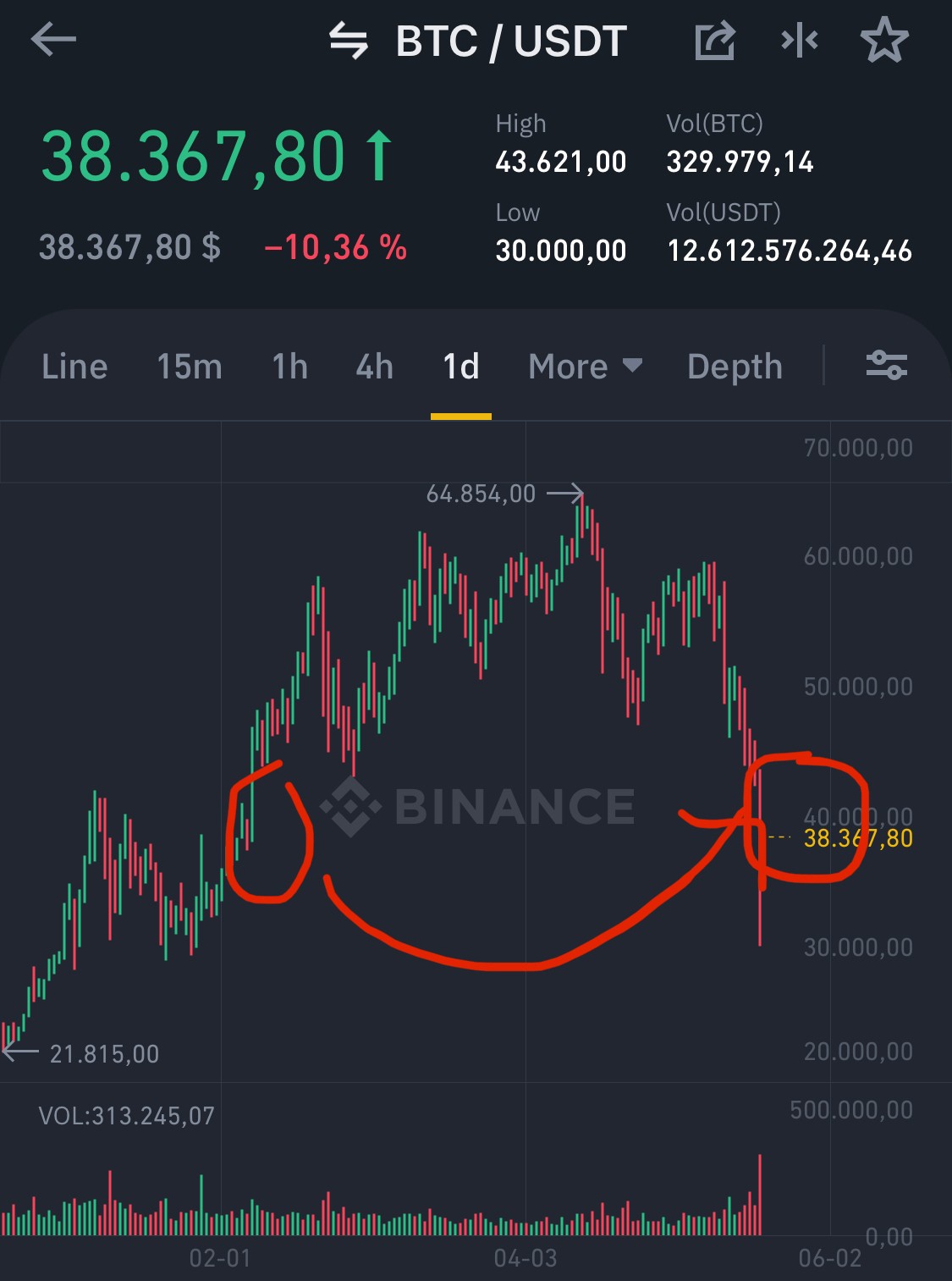Tap the yellow 38.367,80 price label
This screenshot has width=952, height=1281.
coord(858,838)
